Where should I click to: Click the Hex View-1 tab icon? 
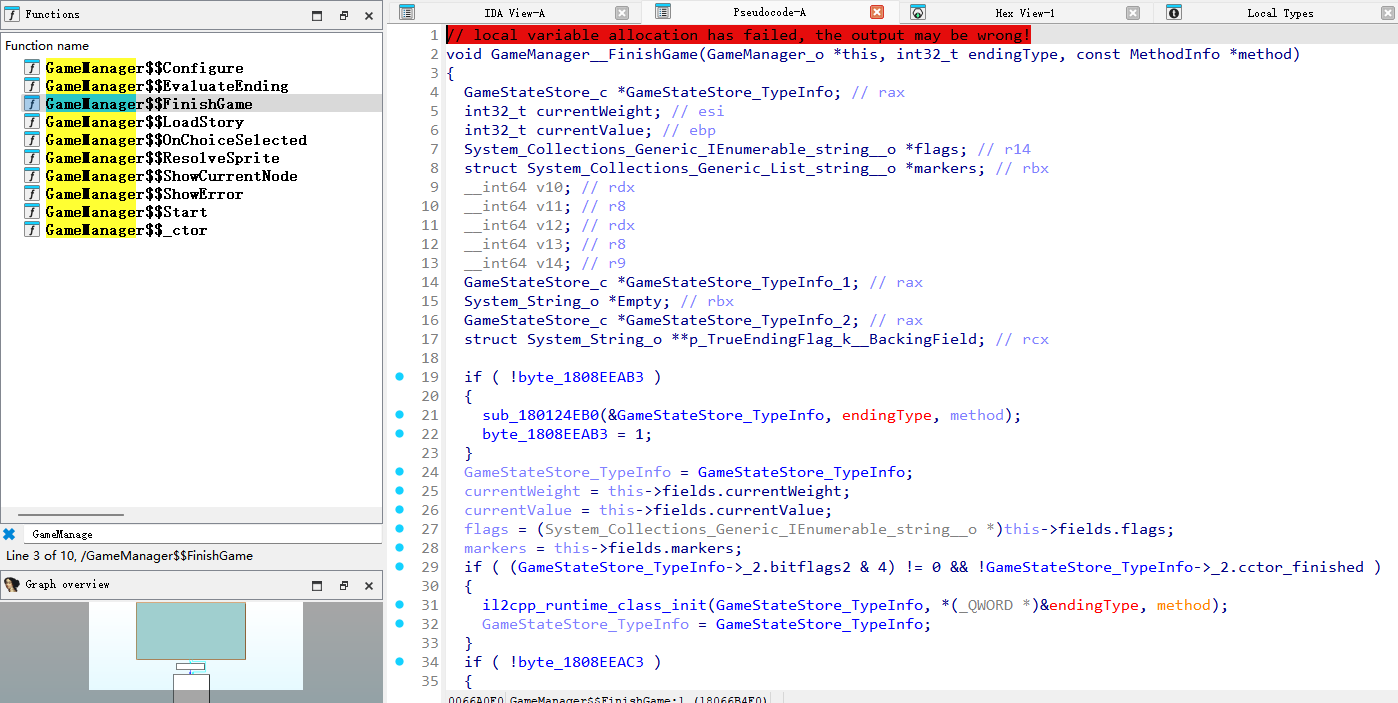[x=918, y=13]
